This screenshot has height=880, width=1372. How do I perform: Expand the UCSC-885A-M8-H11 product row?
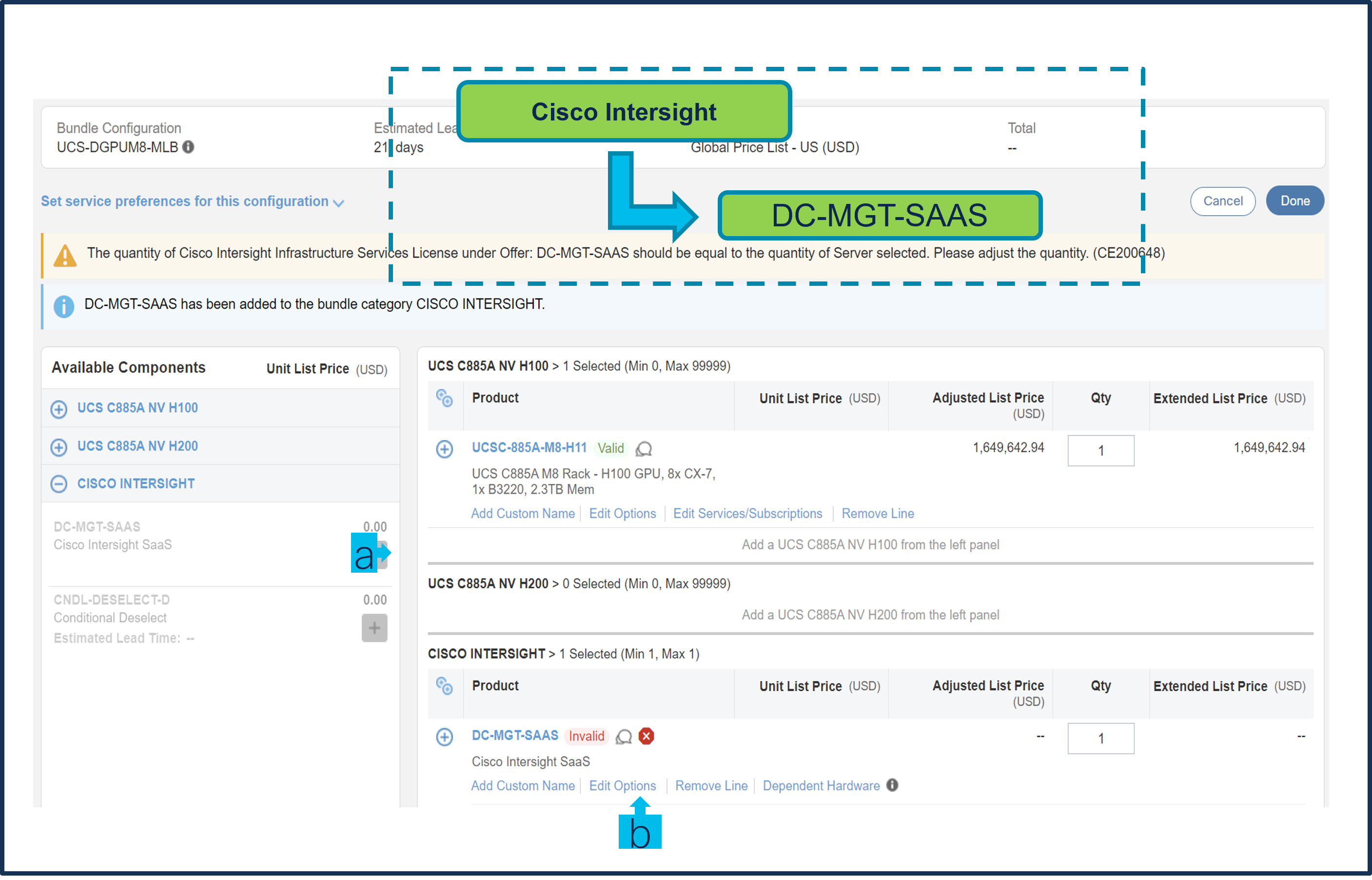pos(444,449)
